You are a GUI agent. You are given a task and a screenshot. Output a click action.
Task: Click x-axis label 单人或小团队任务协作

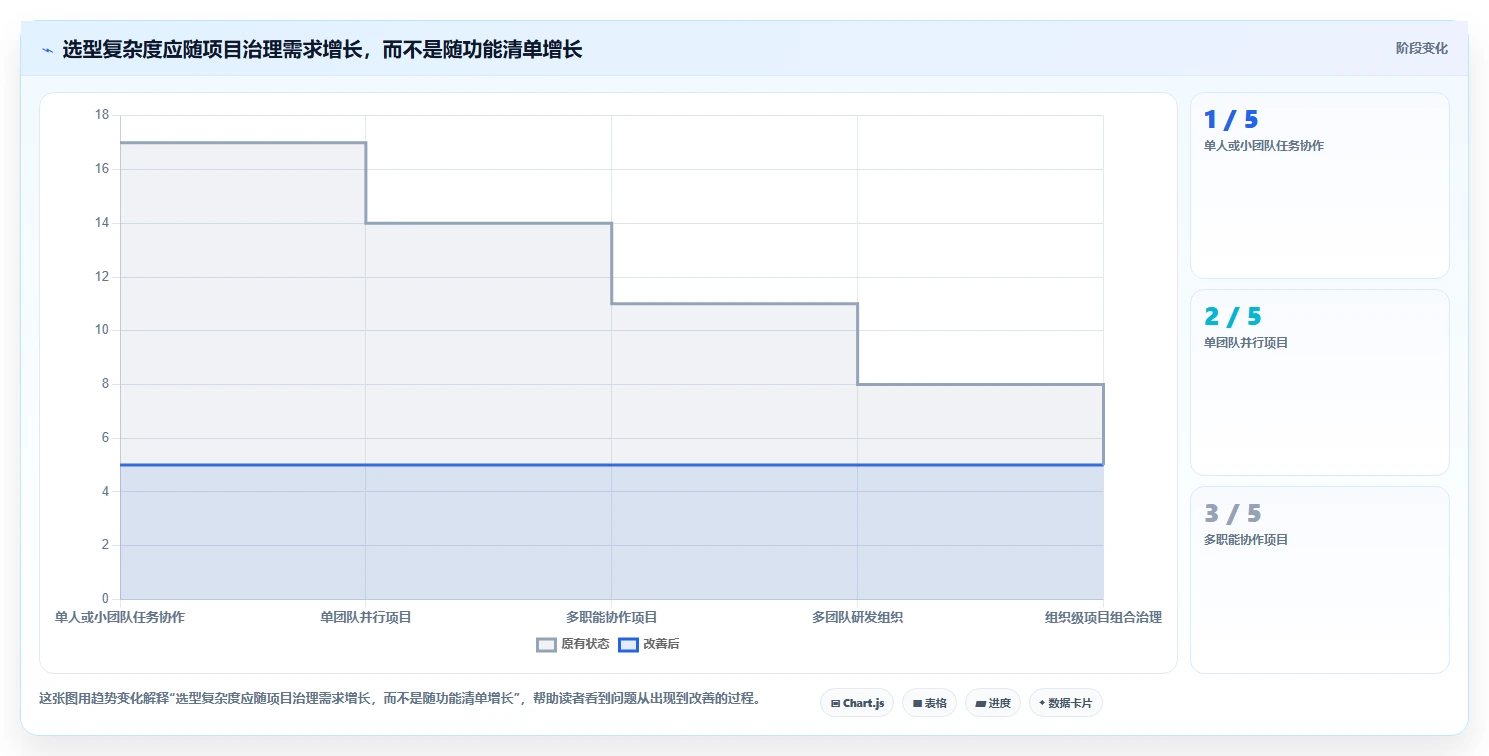(x=120, y=617)
